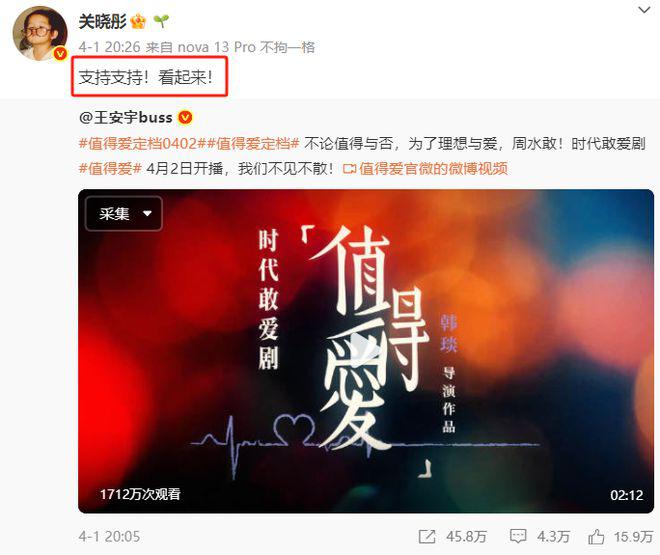Screen dimensions: 660x555
Task: Click the 关晓彤 username
Action: (103, 21)
